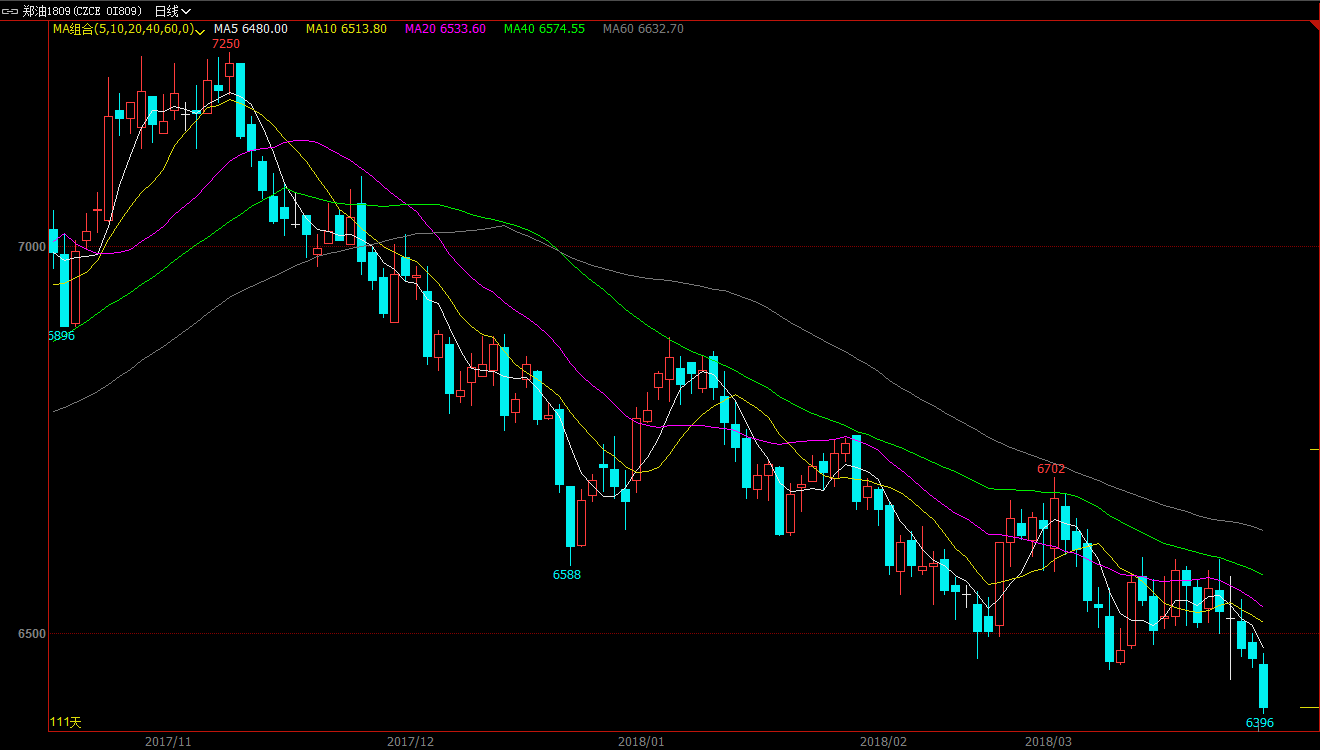
Task: Click the 2017/12 date axis label
Action: point(410,741)
